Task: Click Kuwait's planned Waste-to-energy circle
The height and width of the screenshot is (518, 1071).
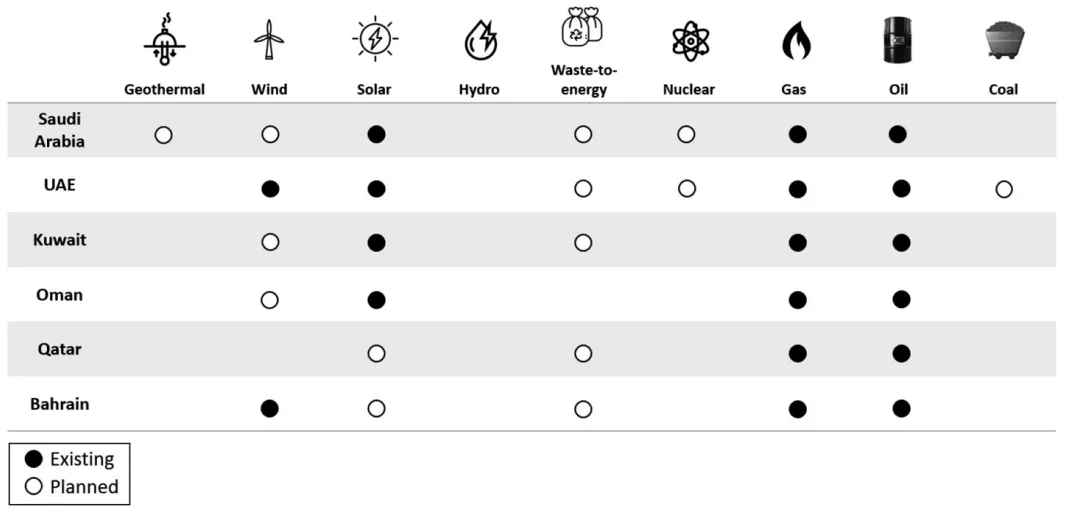Action: point(583,243)
